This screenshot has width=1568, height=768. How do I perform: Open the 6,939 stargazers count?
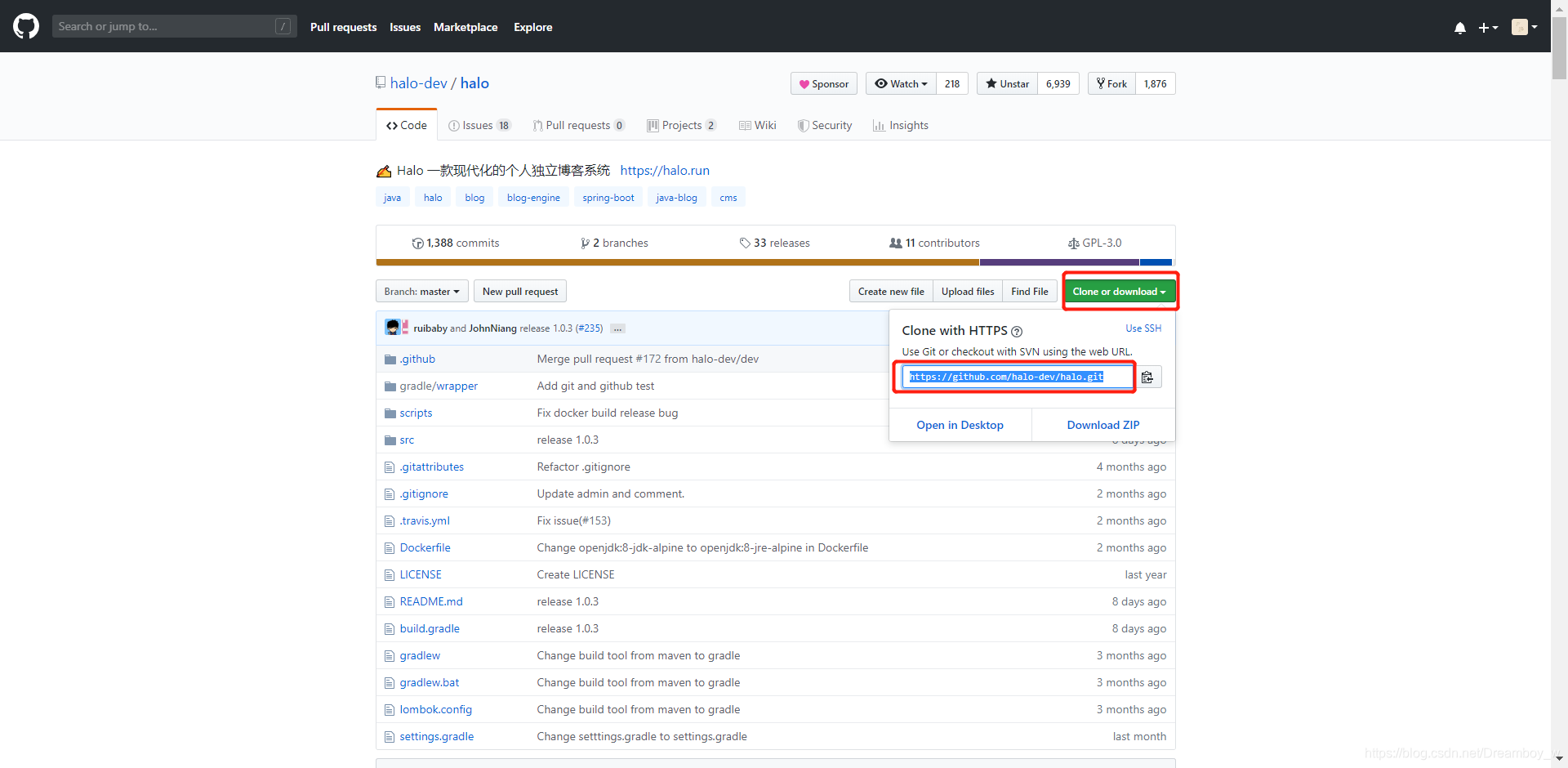tap(1058, 83)
